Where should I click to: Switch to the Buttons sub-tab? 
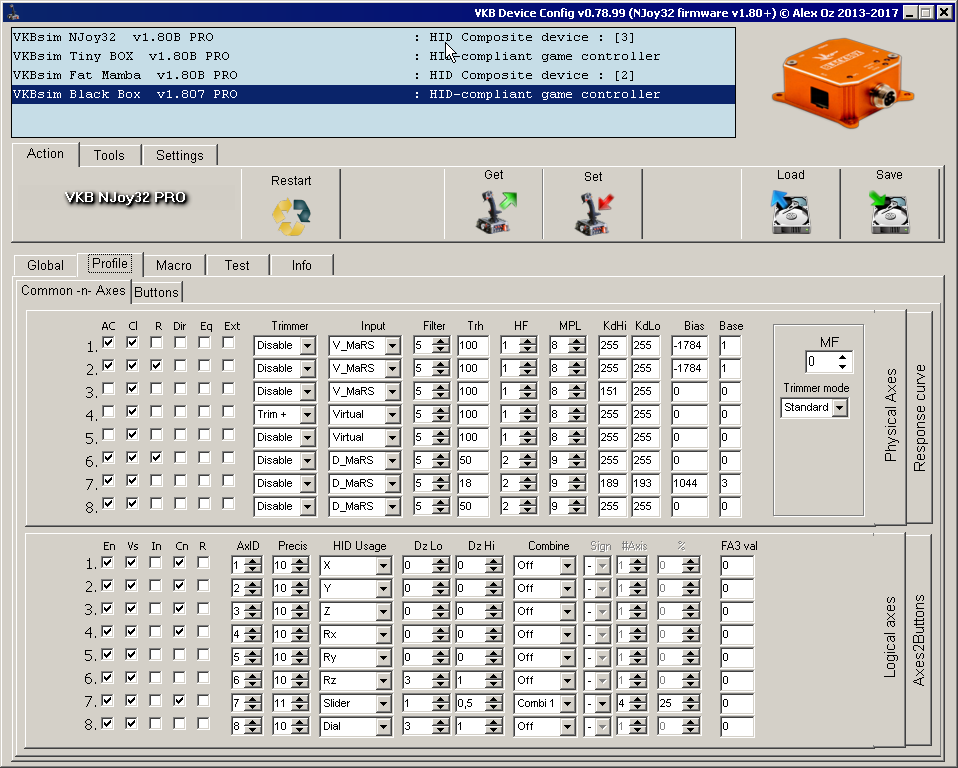pyautogui.click(x=156, y=292)
